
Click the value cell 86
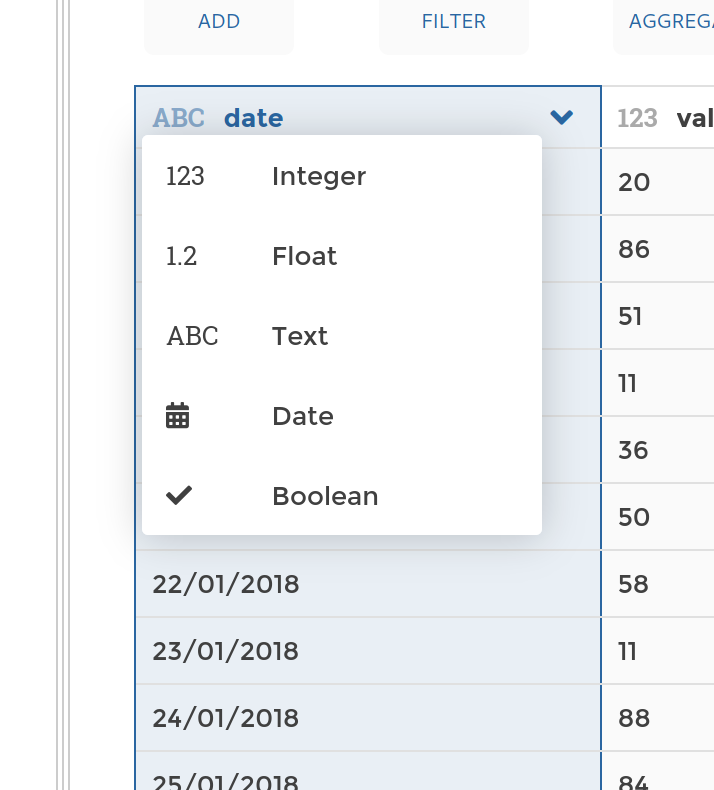(658, 249)
